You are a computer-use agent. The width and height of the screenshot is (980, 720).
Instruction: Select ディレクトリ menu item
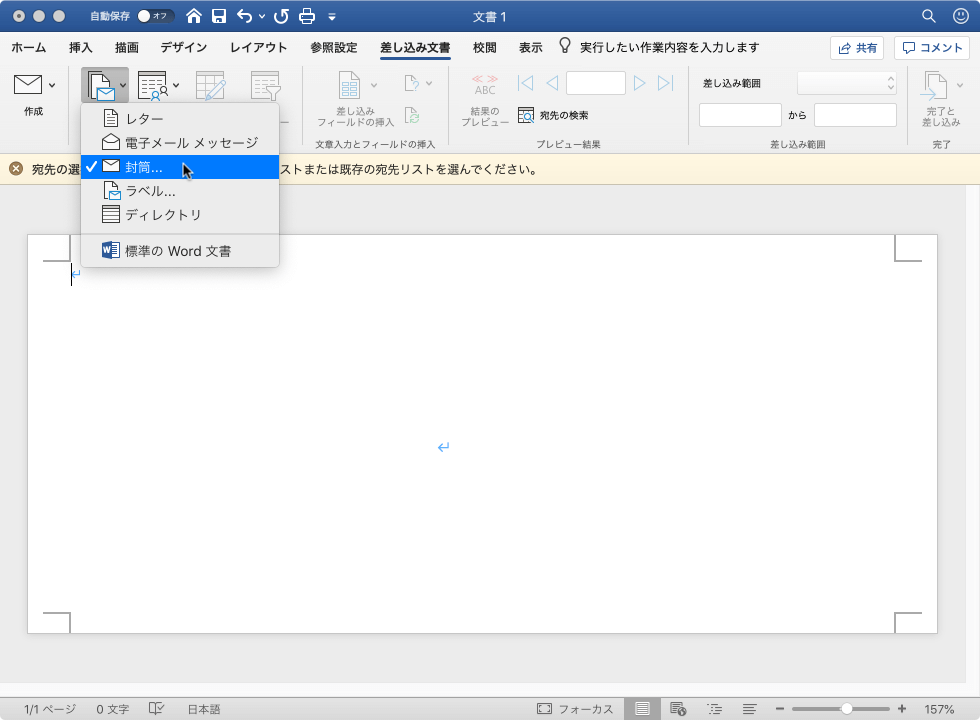180,215
